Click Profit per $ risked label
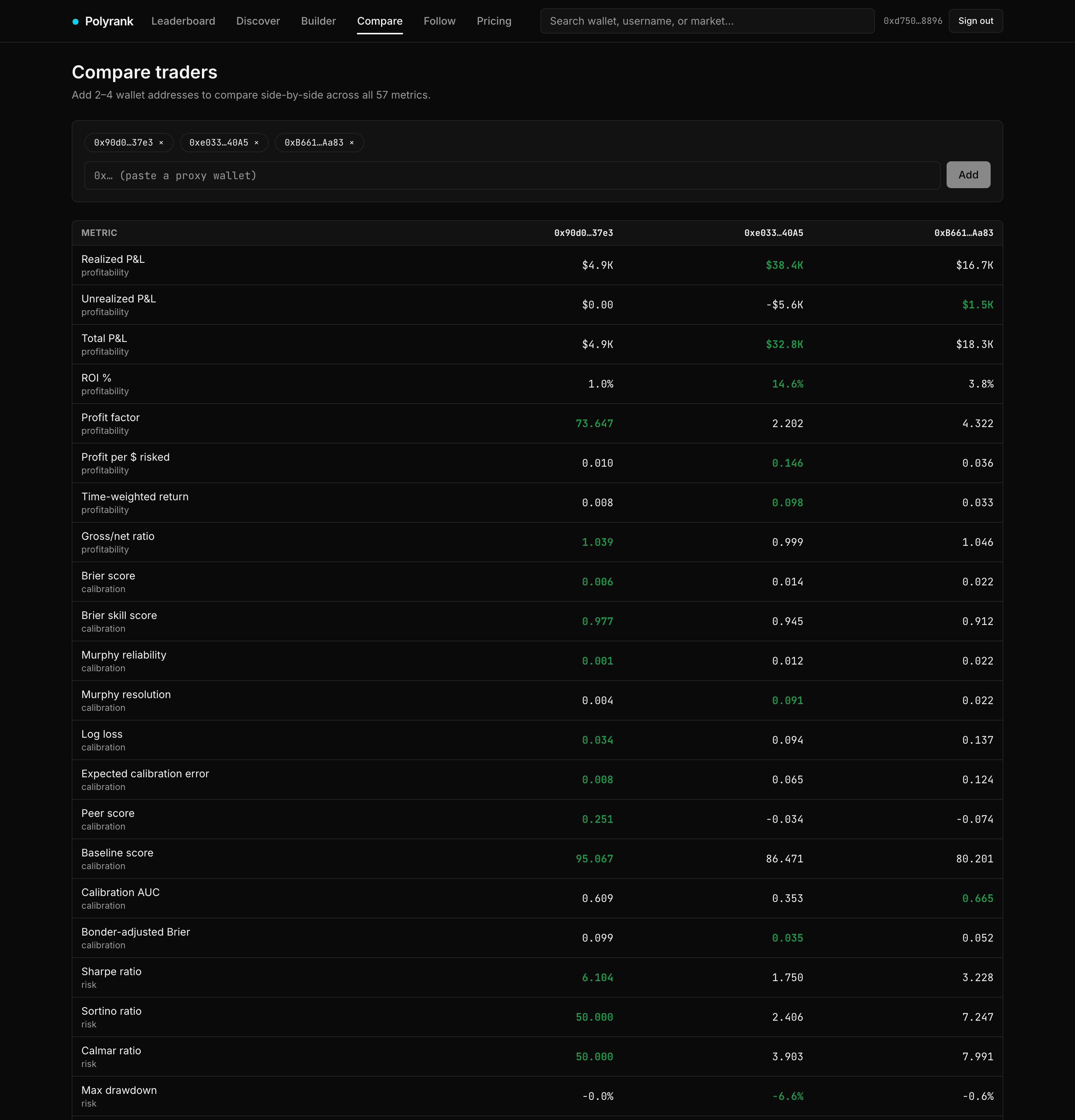 [126, 457]
